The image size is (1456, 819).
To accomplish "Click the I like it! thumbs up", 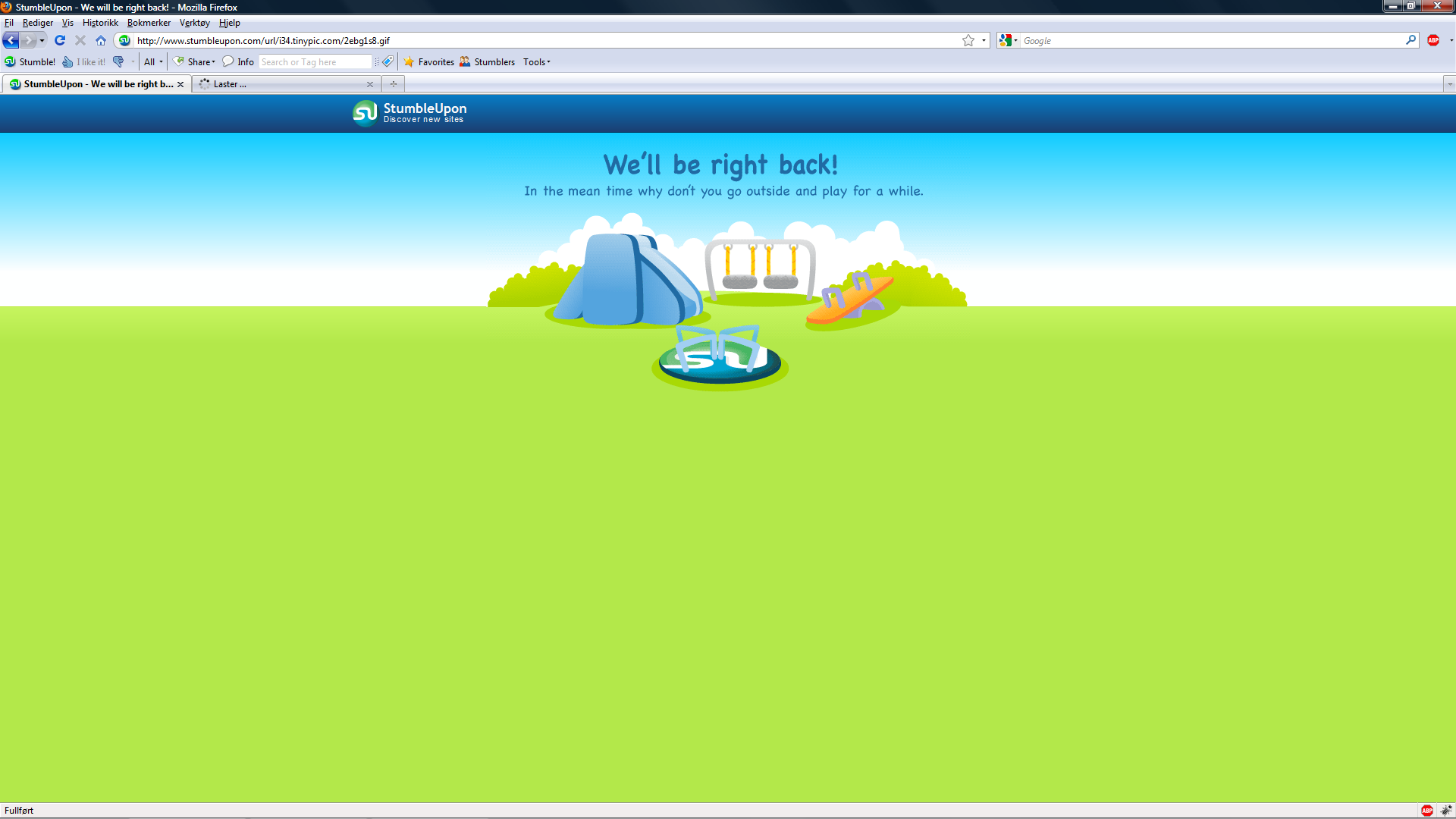I will coord(84,62).
